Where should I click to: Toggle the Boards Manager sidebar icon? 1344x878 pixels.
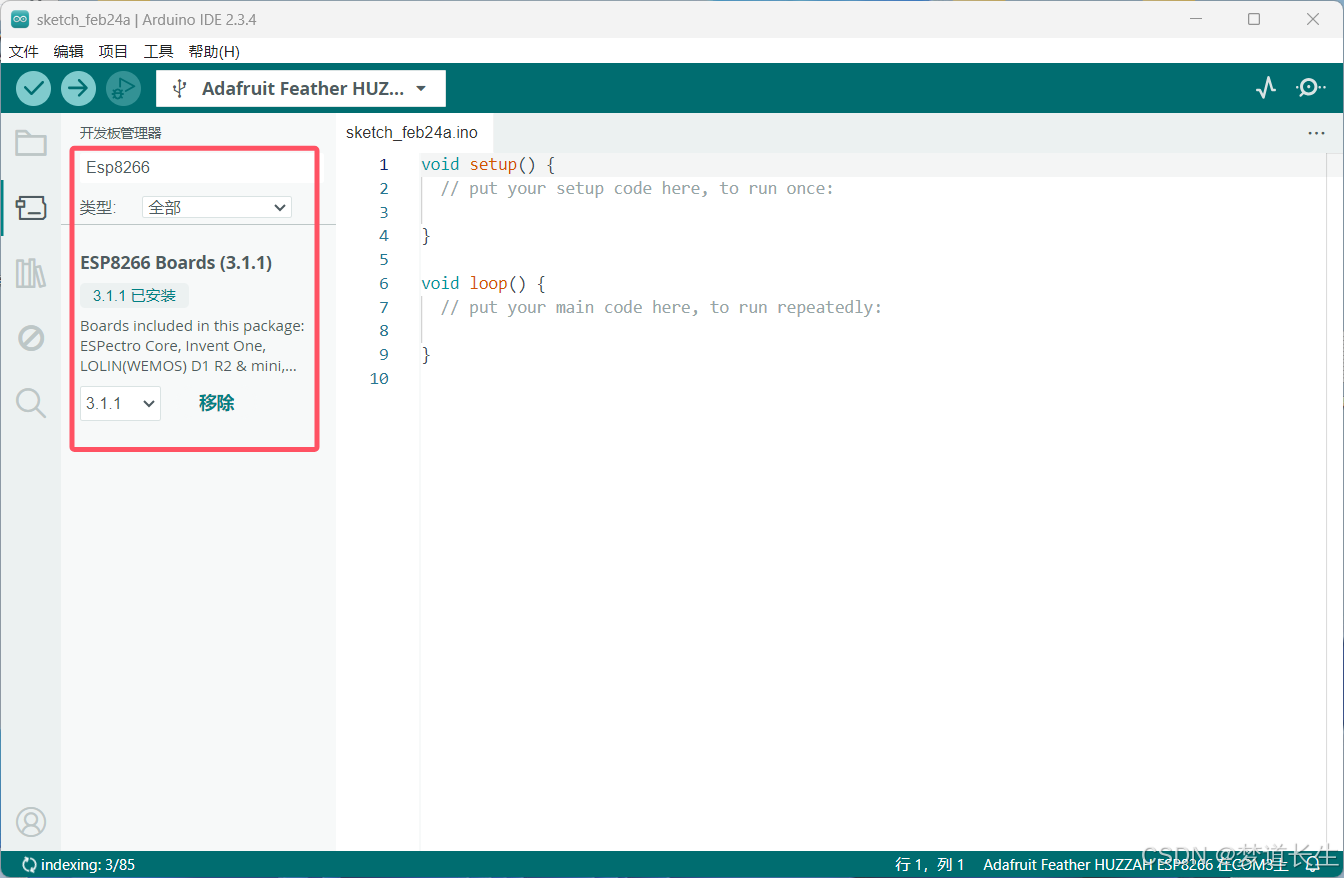click(31, 208)
